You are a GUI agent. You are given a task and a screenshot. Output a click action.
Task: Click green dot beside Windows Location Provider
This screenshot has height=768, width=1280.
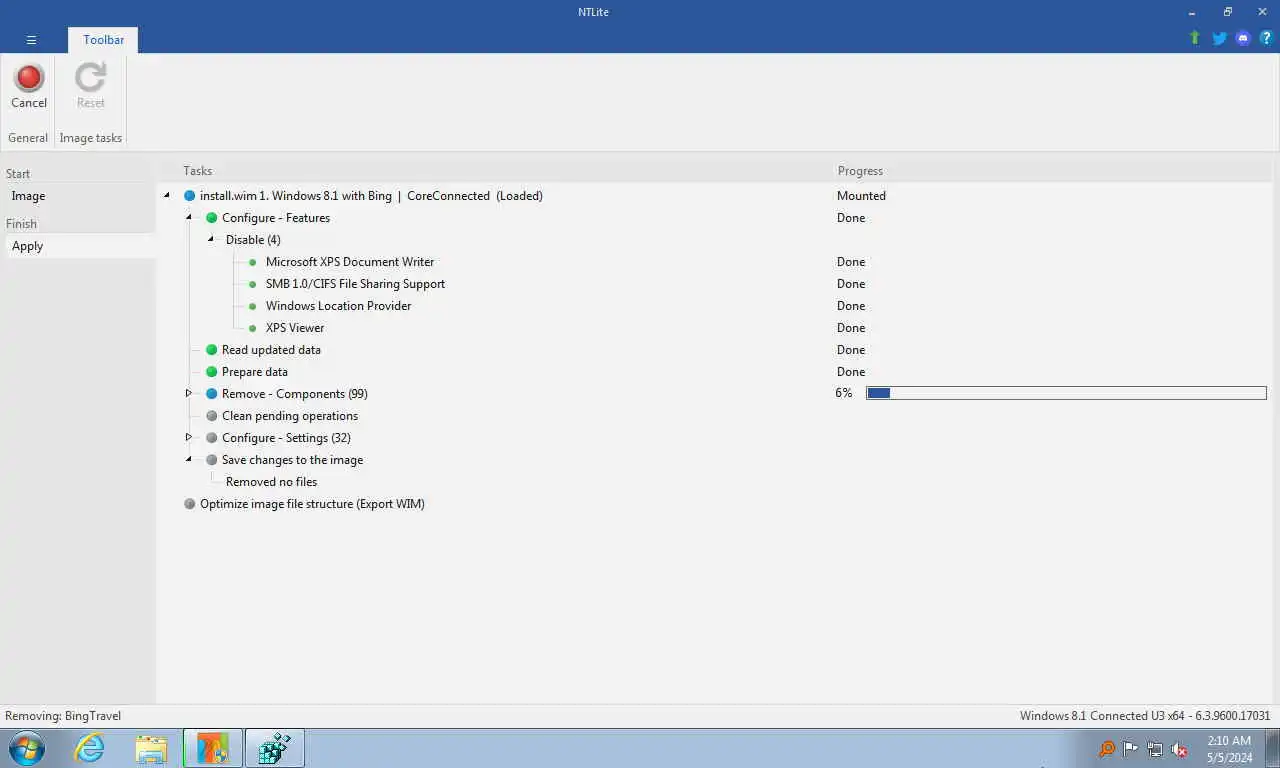click(x=253, y=306)
